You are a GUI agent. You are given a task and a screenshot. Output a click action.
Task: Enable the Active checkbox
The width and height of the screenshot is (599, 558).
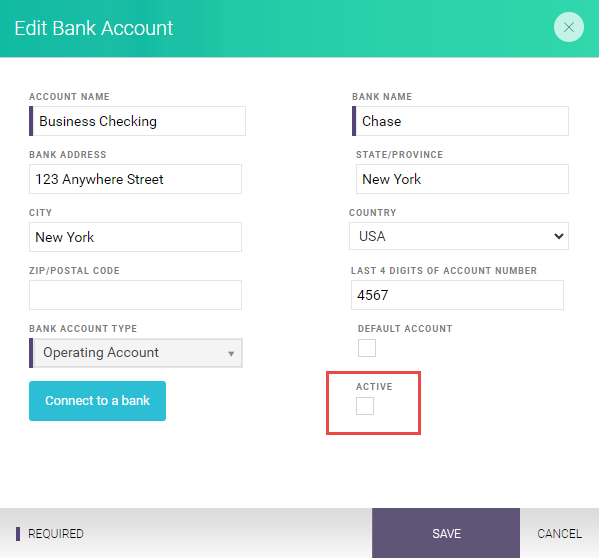[365, 406]
